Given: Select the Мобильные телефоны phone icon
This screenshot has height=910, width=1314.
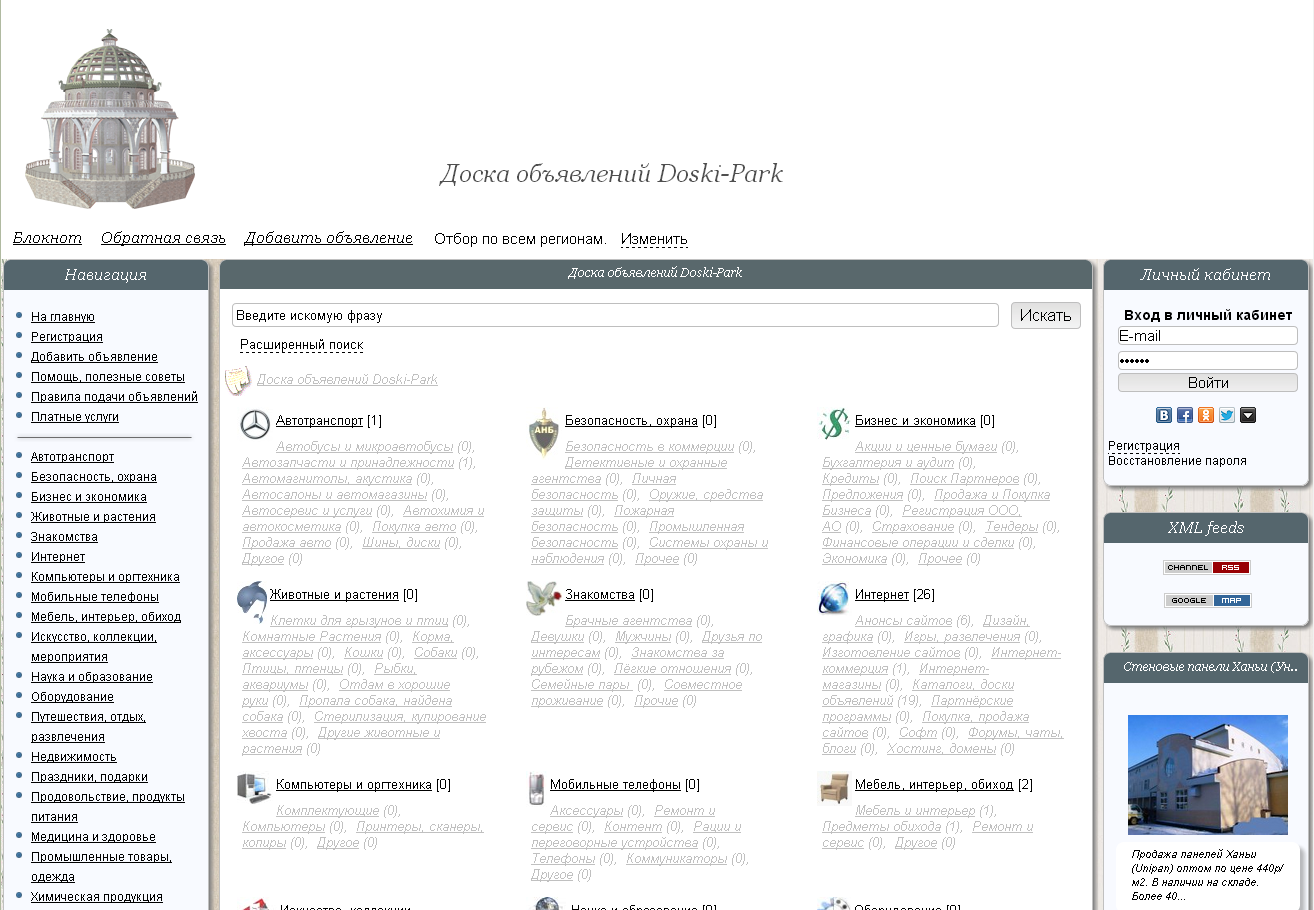Looking at the screenshot, I should (536, 788).
